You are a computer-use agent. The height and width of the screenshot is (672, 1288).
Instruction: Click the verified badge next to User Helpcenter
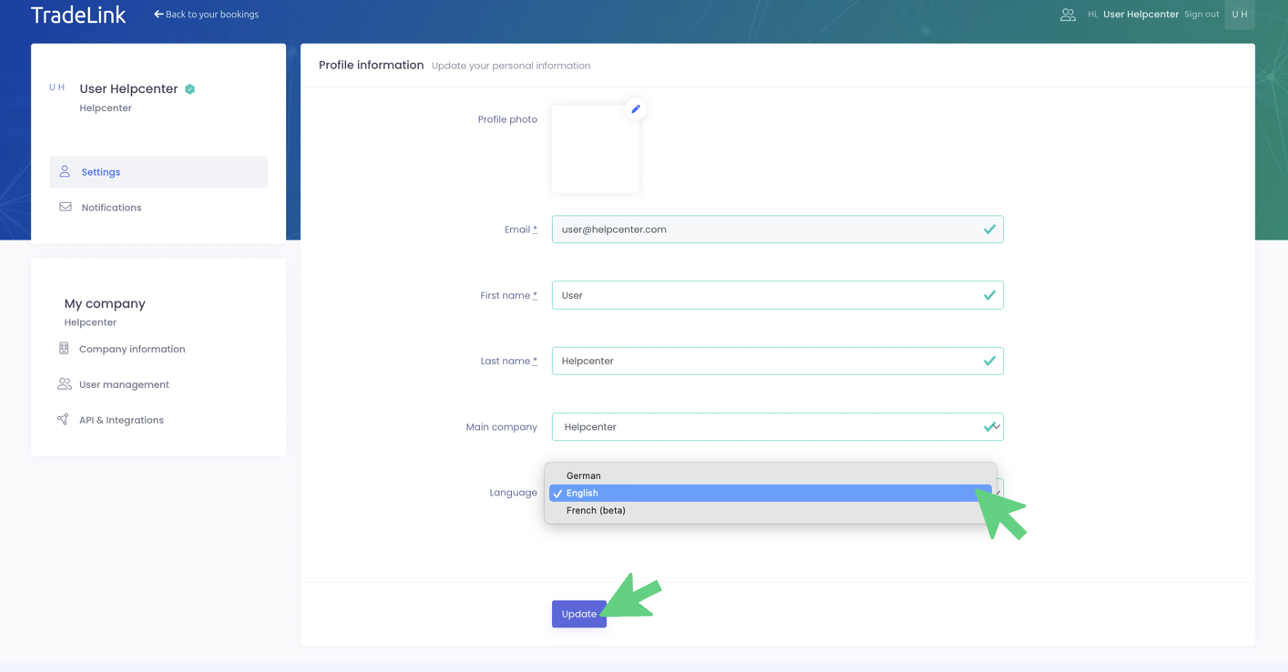(x=190, y=89)
